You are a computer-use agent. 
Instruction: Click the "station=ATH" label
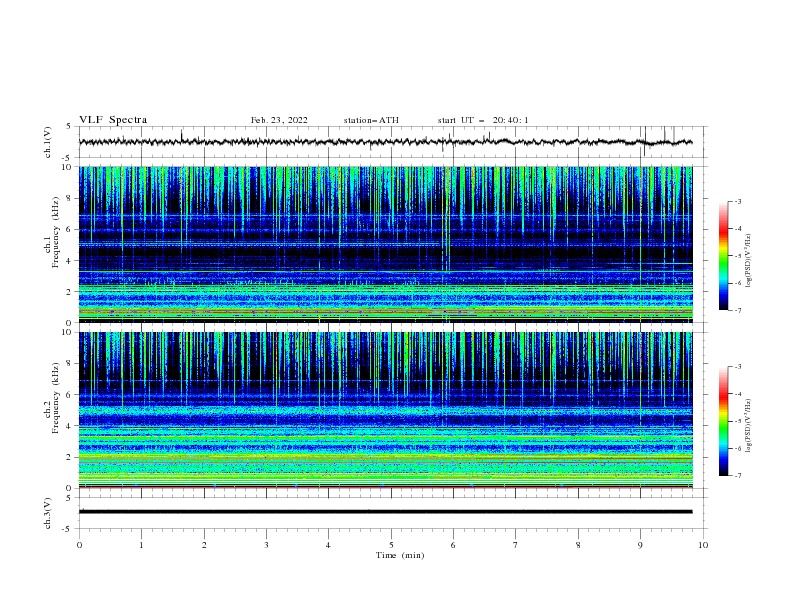(371, 120)
